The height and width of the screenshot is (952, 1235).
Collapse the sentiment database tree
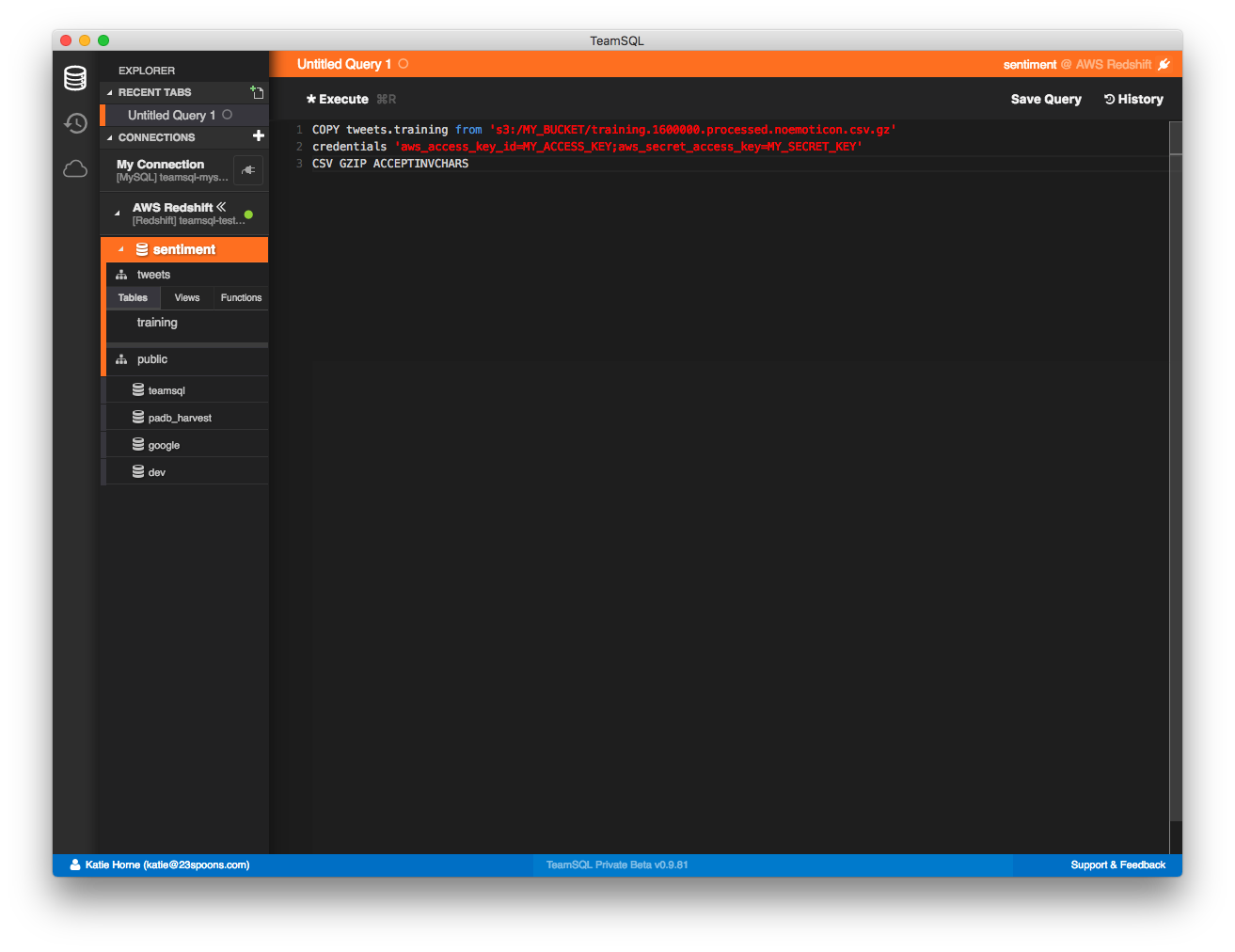click(x=120, y=249)
